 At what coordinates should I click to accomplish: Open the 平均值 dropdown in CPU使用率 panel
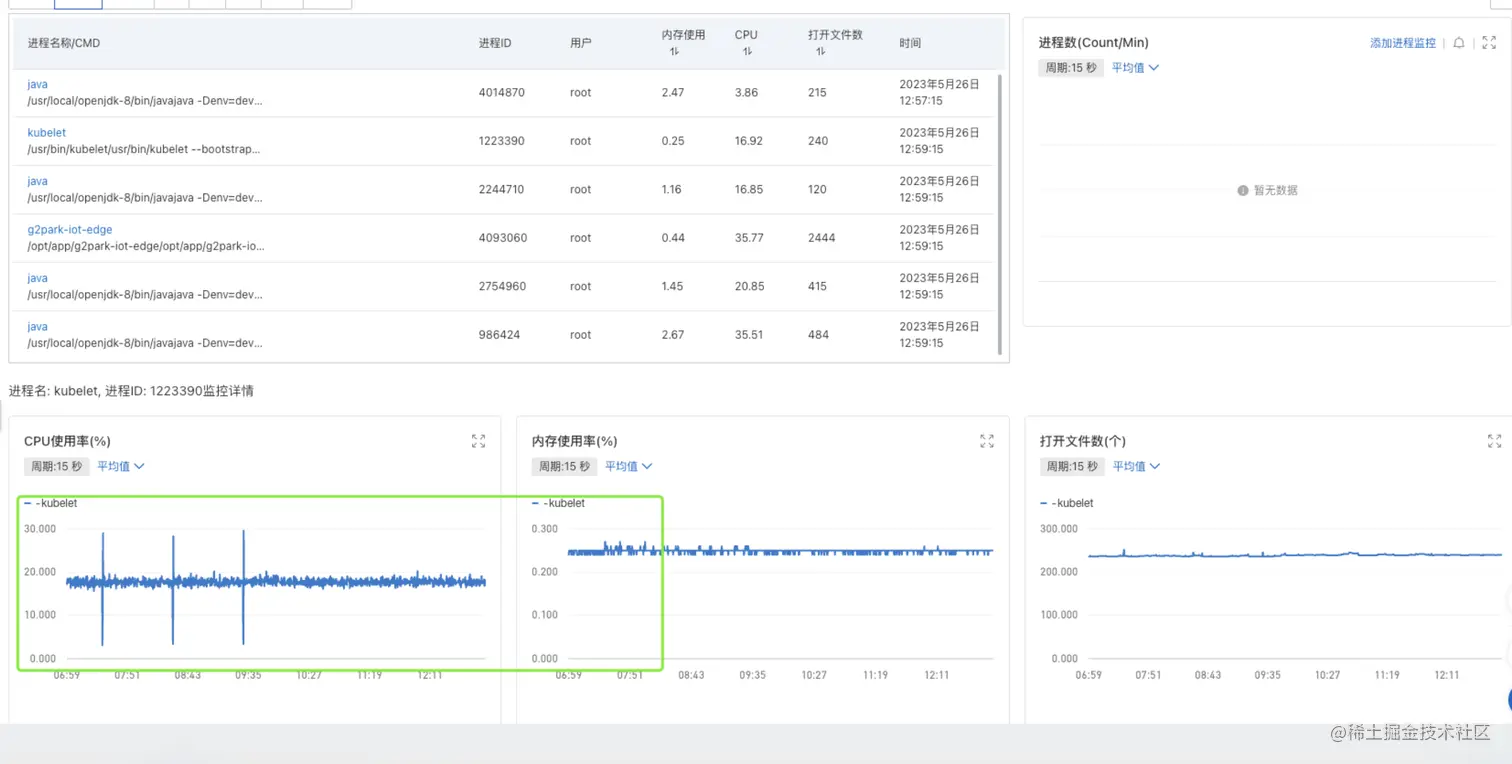[x=121, y=466]
